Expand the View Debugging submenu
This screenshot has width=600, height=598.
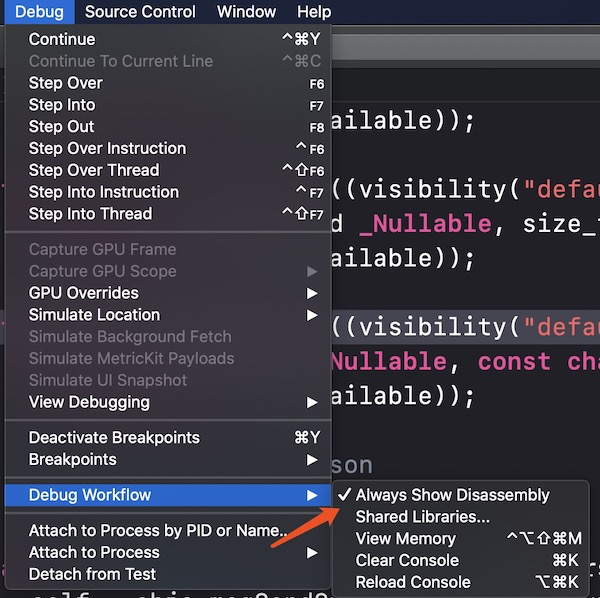coord(168,402)
